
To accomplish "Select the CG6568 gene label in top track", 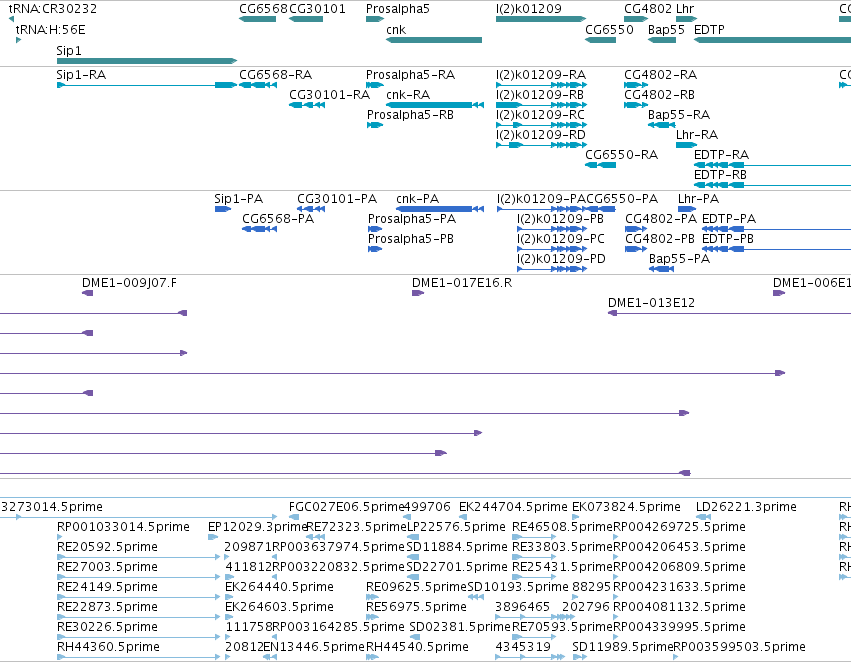I will pyautogui.click(x=263, y=9).
